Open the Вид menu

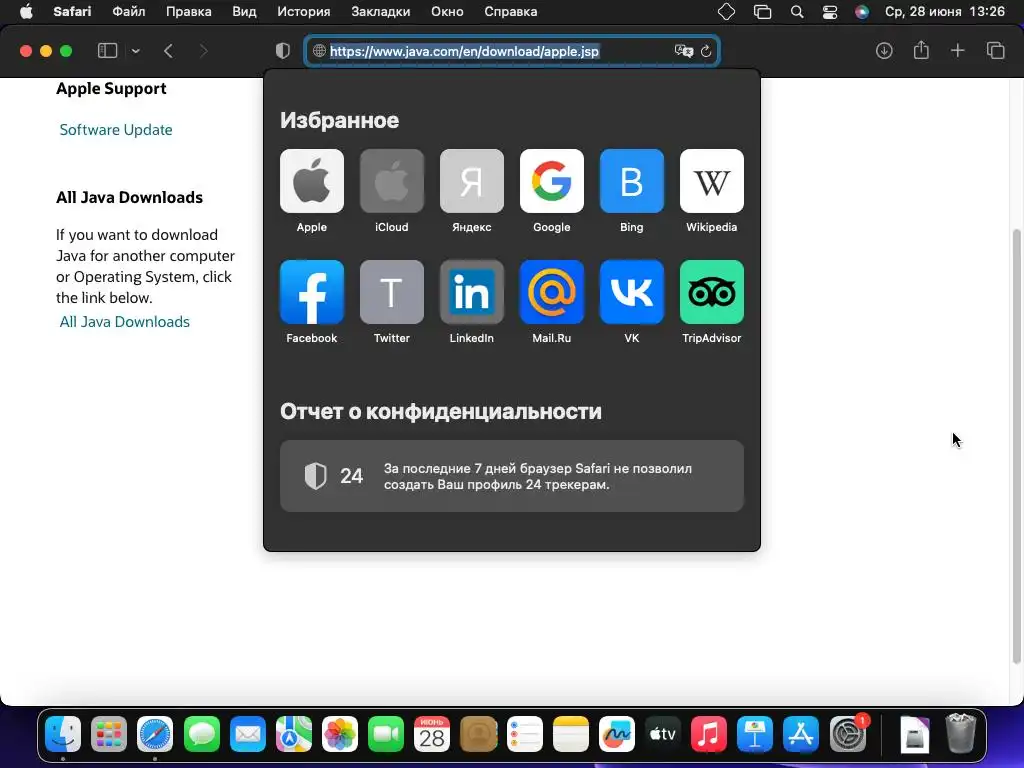click(x=244, y=12)
